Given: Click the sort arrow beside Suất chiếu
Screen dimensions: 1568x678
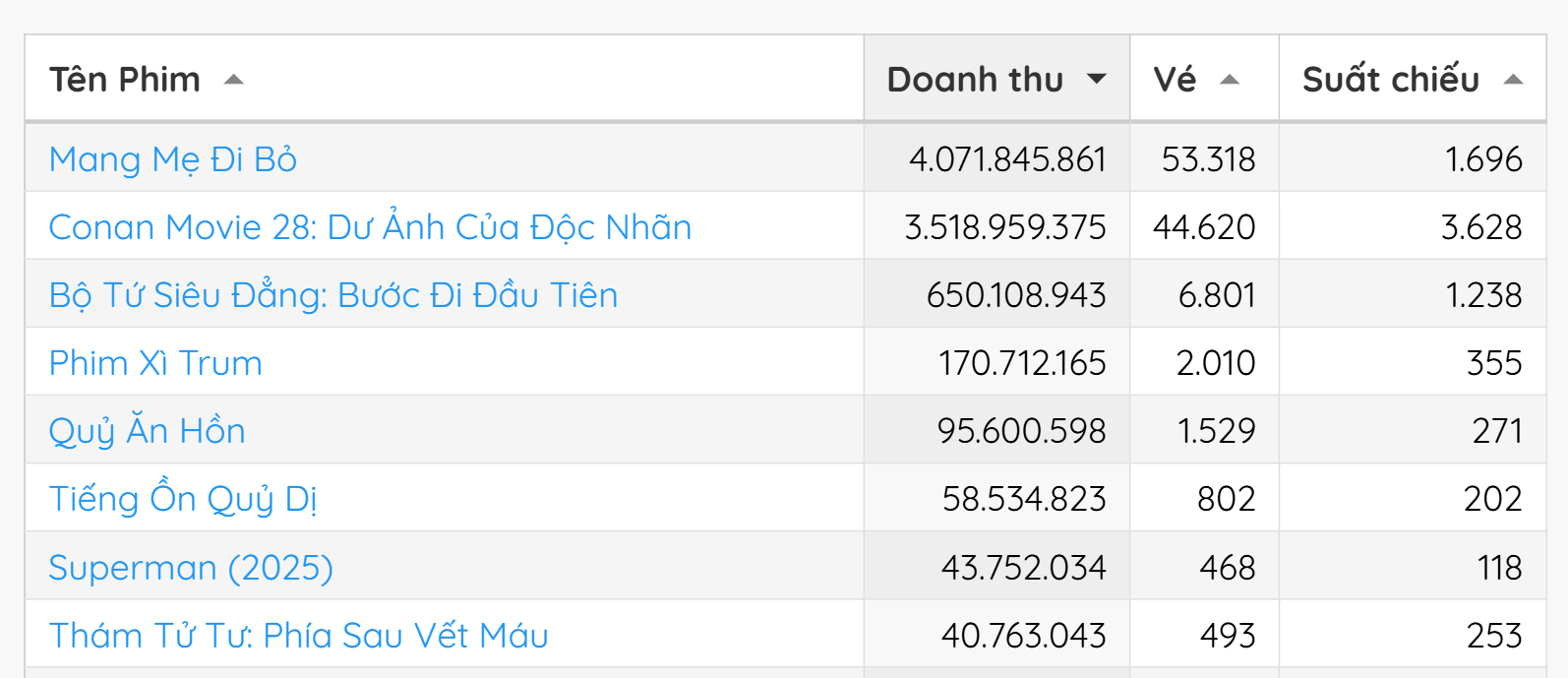Looking at the screenshot, I should (x=1515, y=79).
